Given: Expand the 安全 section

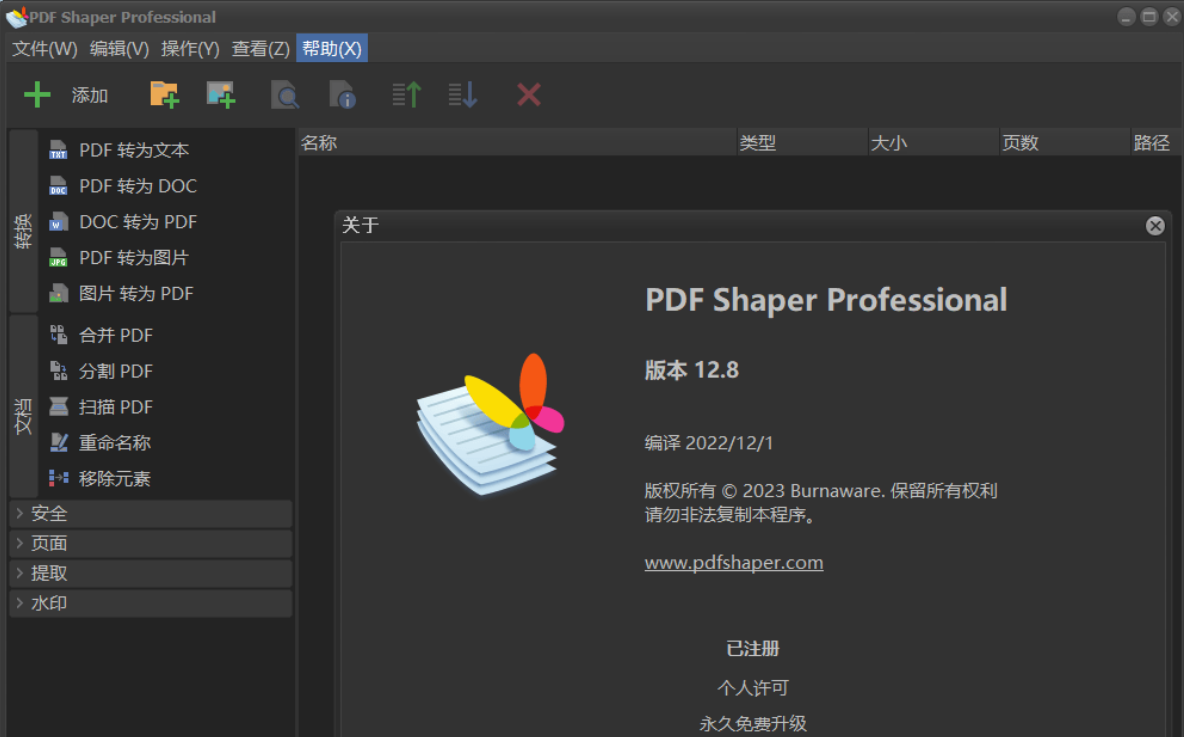Looking at the screenshot, I should pyautogui.click(x=151, y=513).
